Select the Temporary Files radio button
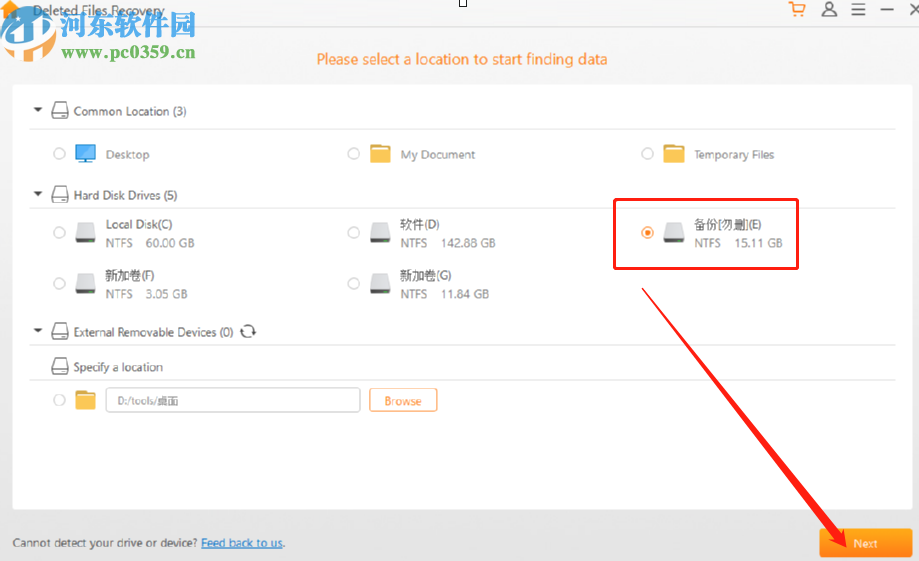This screenshot has height=561, width=919. [x=647, y=154]
